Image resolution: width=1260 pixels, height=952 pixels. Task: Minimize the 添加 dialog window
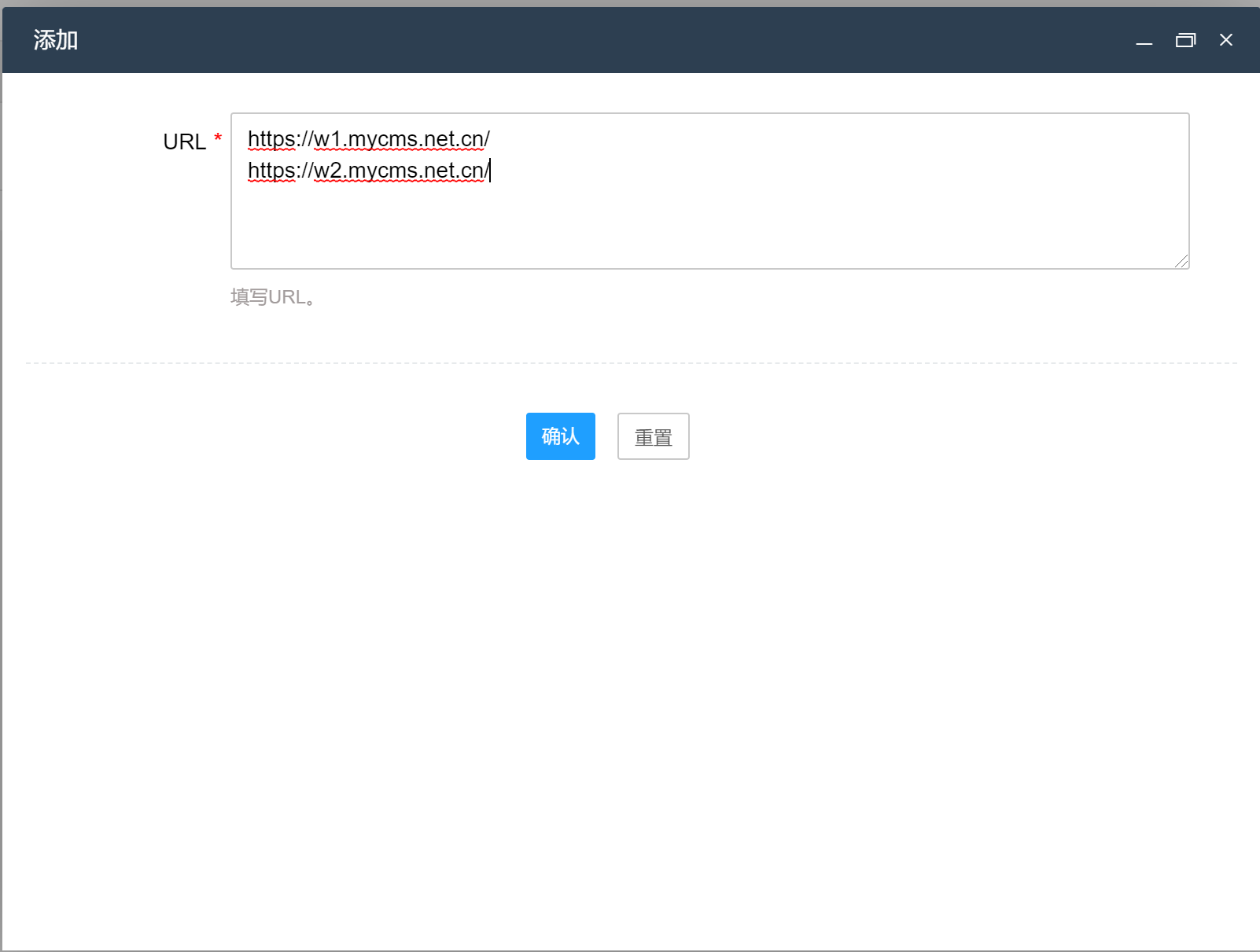pyautogui.click(x=1144, y=41)
